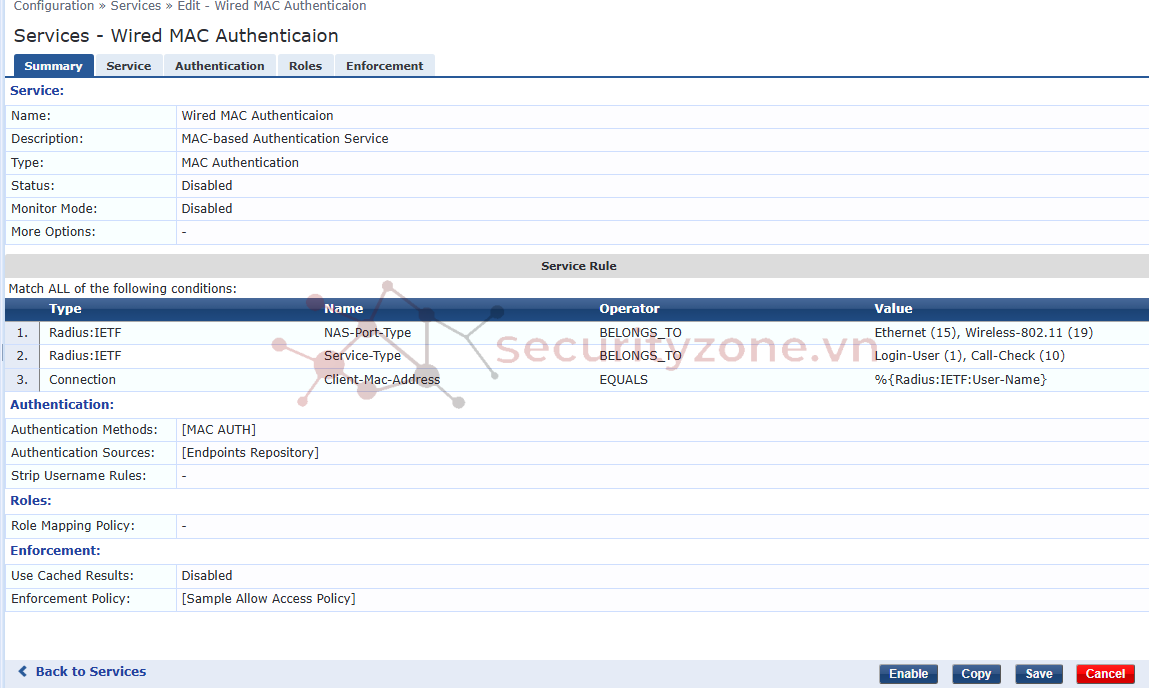Select the Roles tab
The image size is (1149, 688).
point(305,66)
